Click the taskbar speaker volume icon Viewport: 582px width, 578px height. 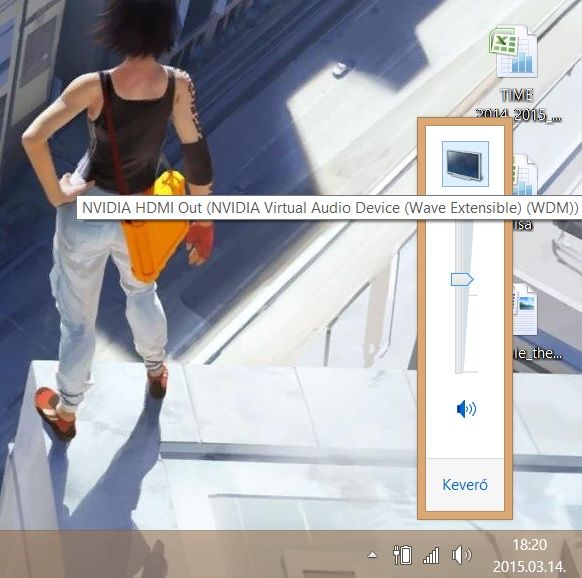(461, 555)
